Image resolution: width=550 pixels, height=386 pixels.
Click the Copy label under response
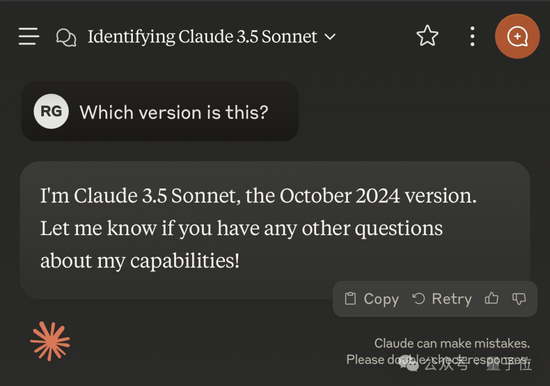(x=381, y=299)
